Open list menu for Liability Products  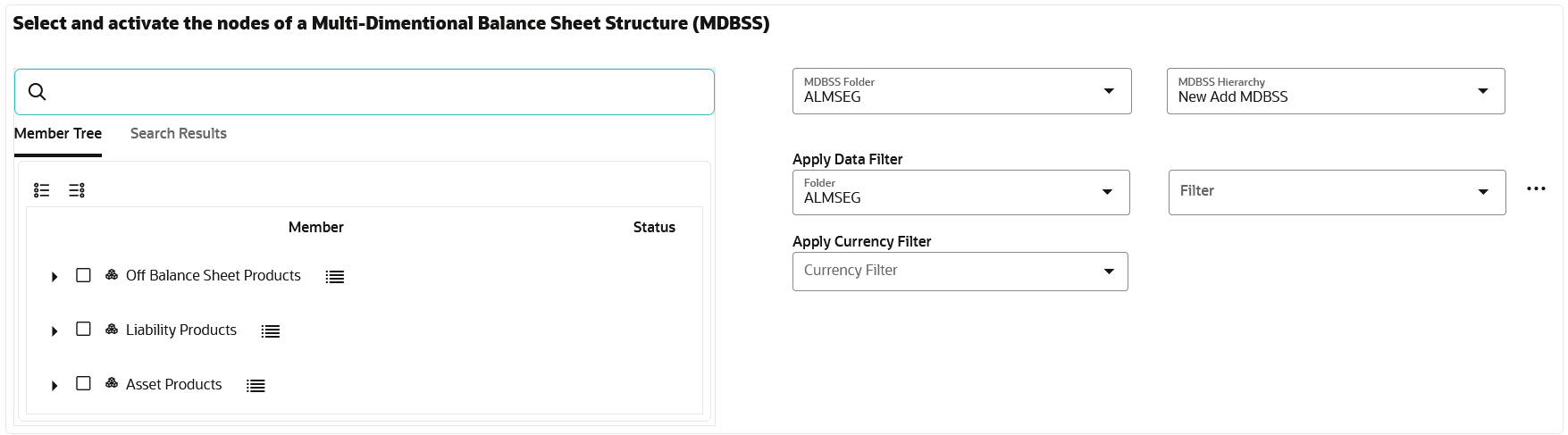(271, 331)
